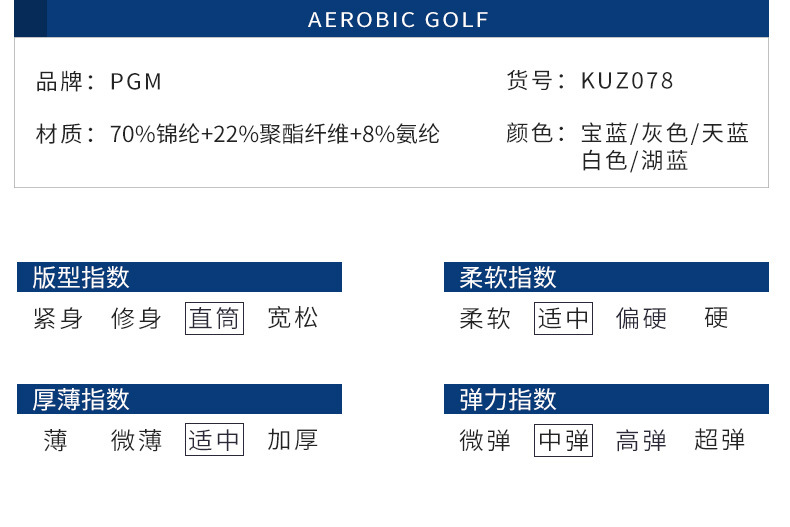Select the 超弹 elasticity option
Viewport: 790px width, 527px height.
coord(720,440)
